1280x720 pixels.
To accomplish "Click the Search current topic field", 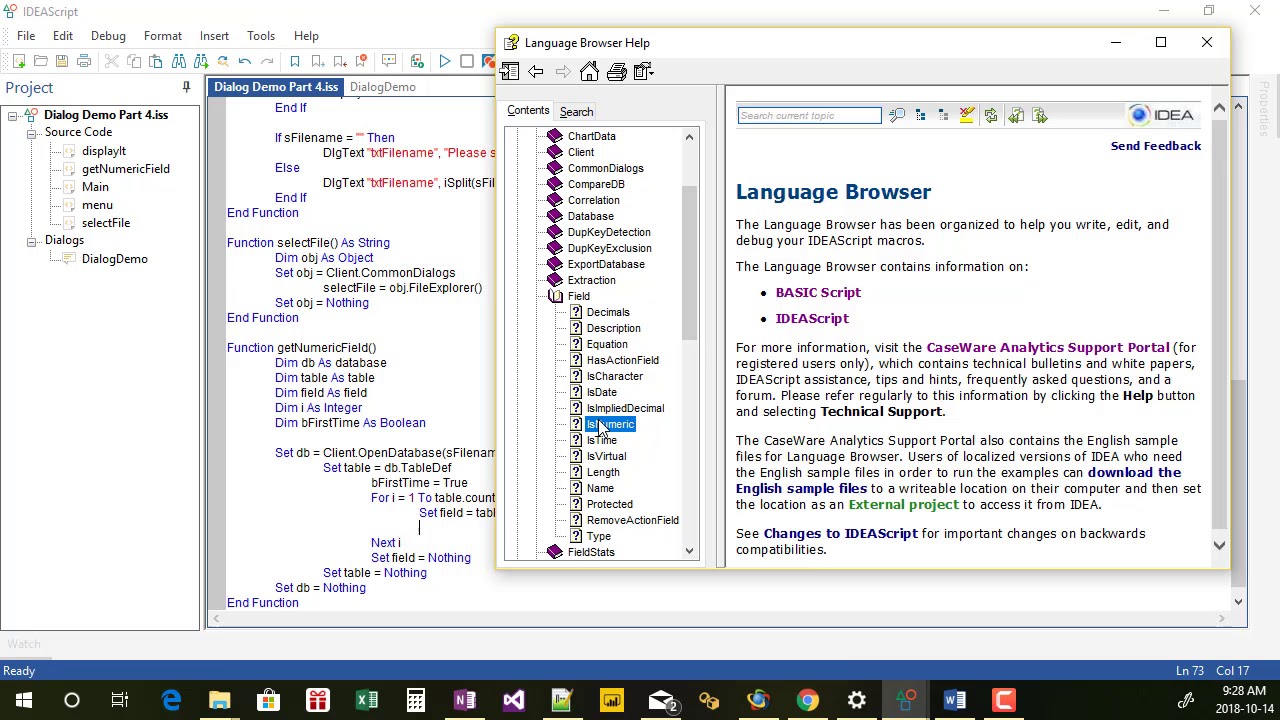I will (x=809, y=116).
